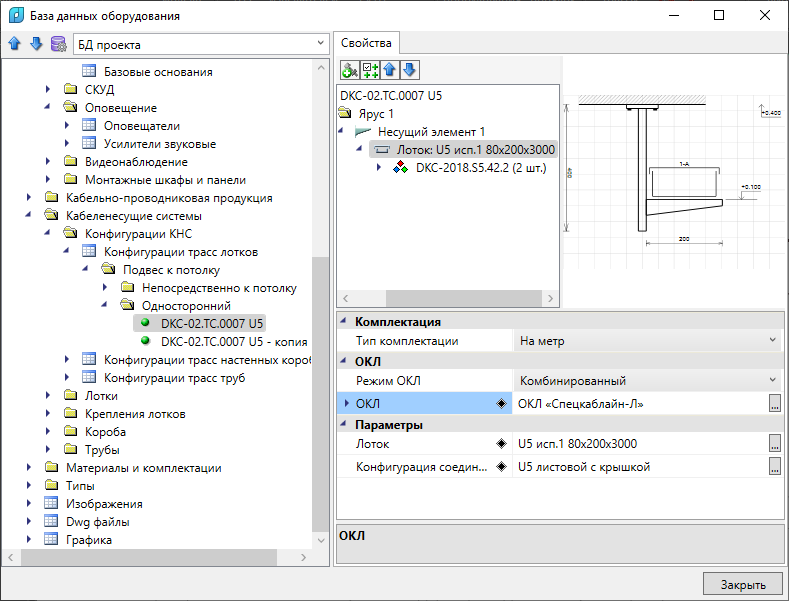This screenshot has width=789, height=601.
Task: Open browse button for U5 листовой с крышкой
Action: pos(774,466)
